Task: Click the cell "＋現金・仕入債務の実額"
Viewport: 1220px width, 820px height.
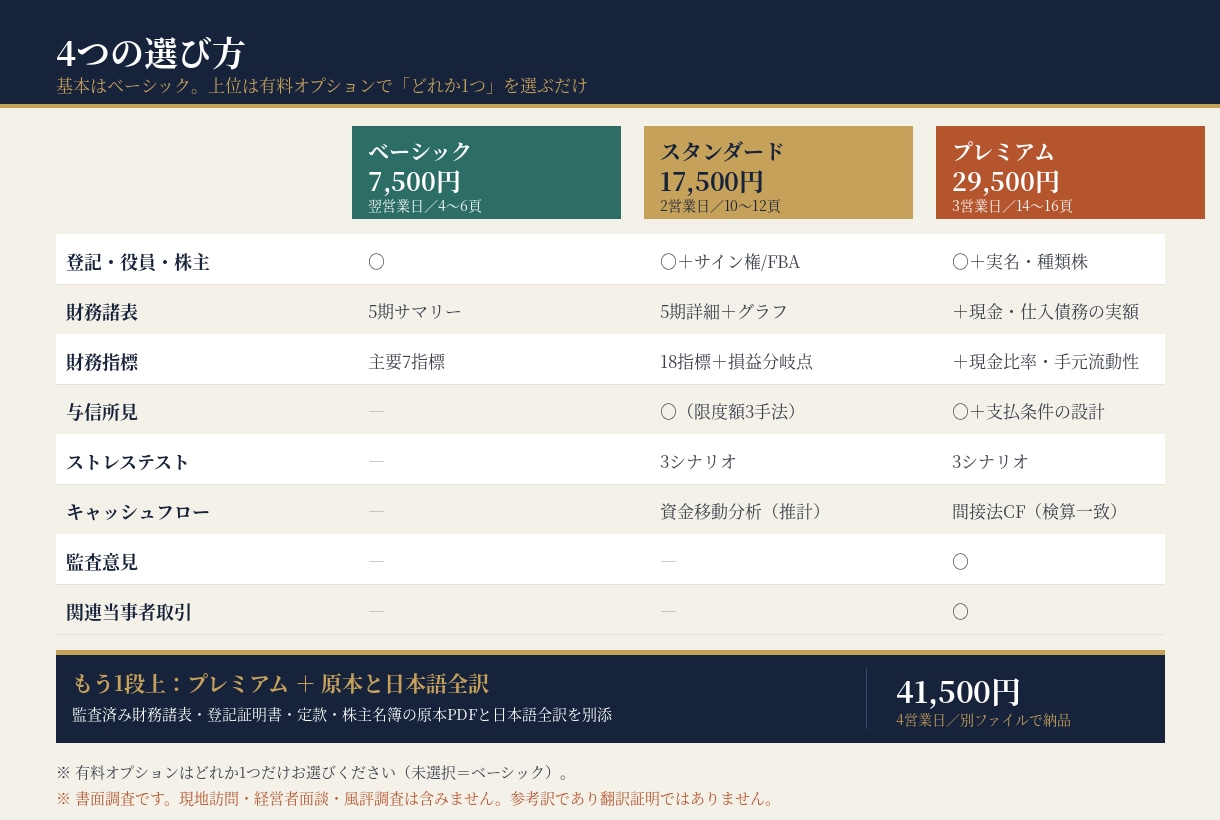Action: [x=1045, y=312]
